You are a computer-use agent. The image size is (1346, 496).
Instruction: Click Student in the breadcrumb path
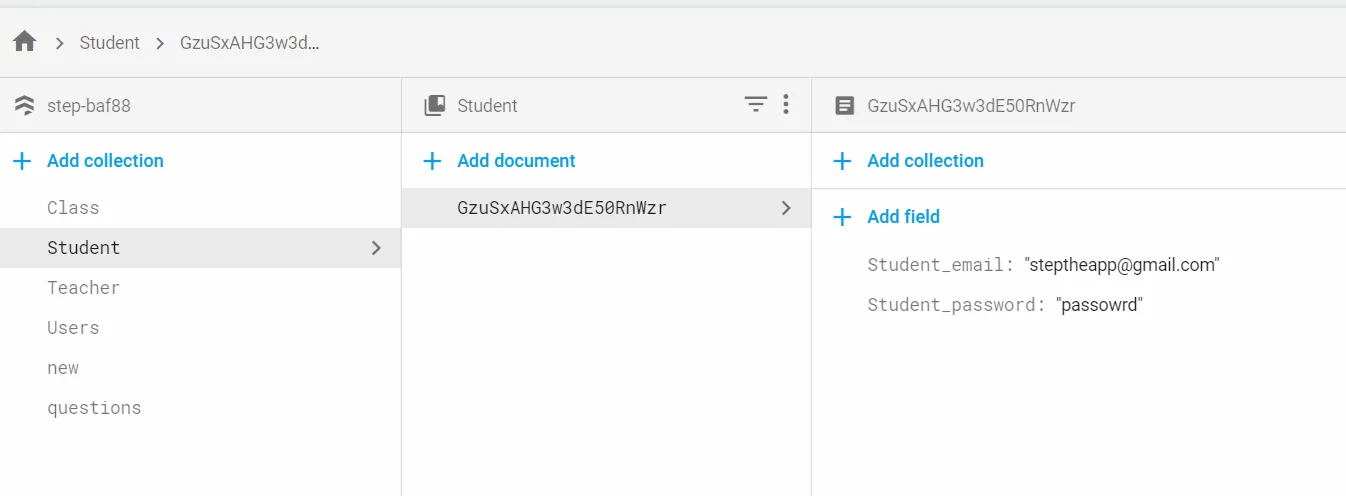coord(110,43)
